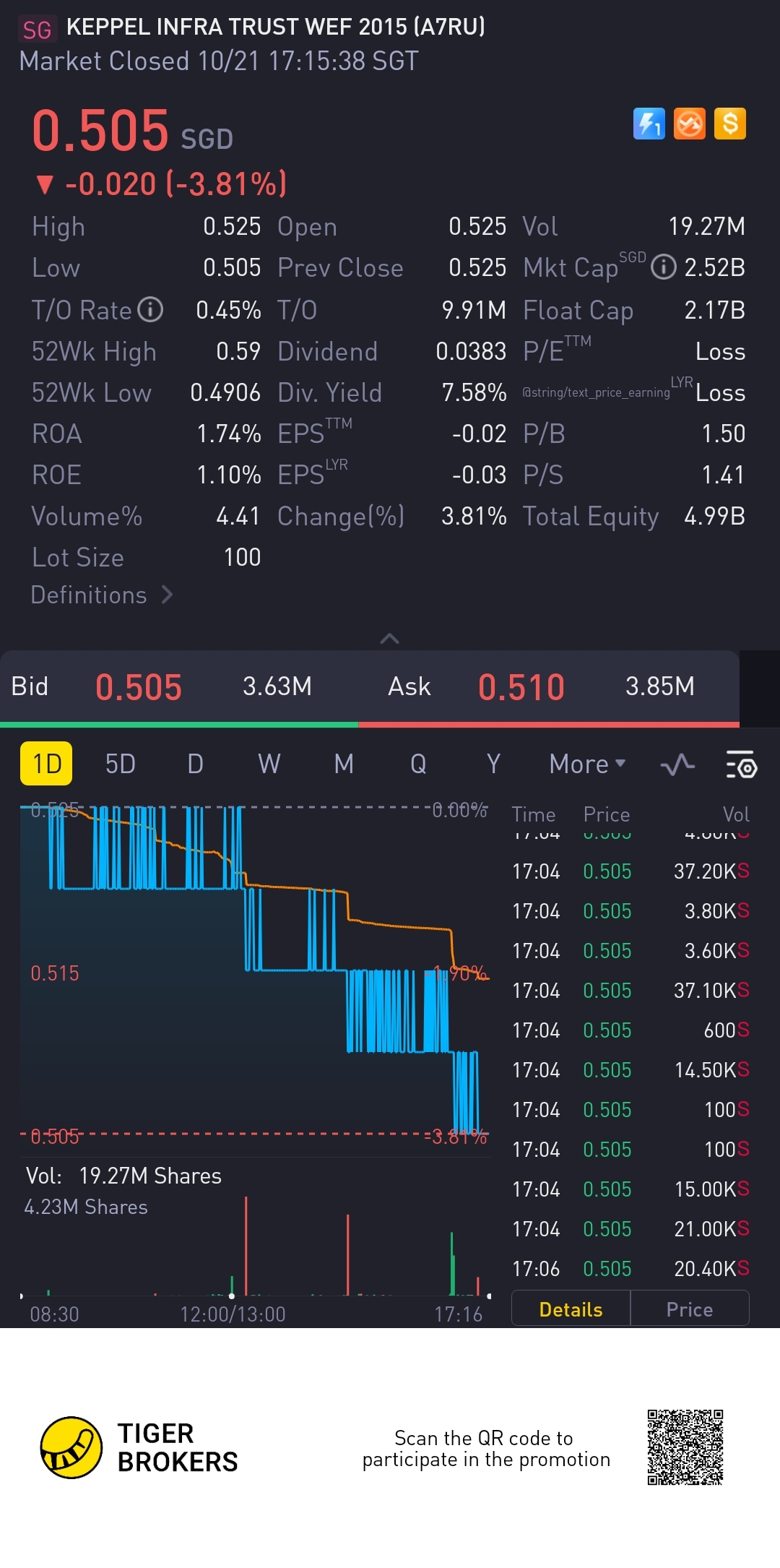Switch chart to weekly W period
780x1568 pixels.
click(x=269, y=764)
